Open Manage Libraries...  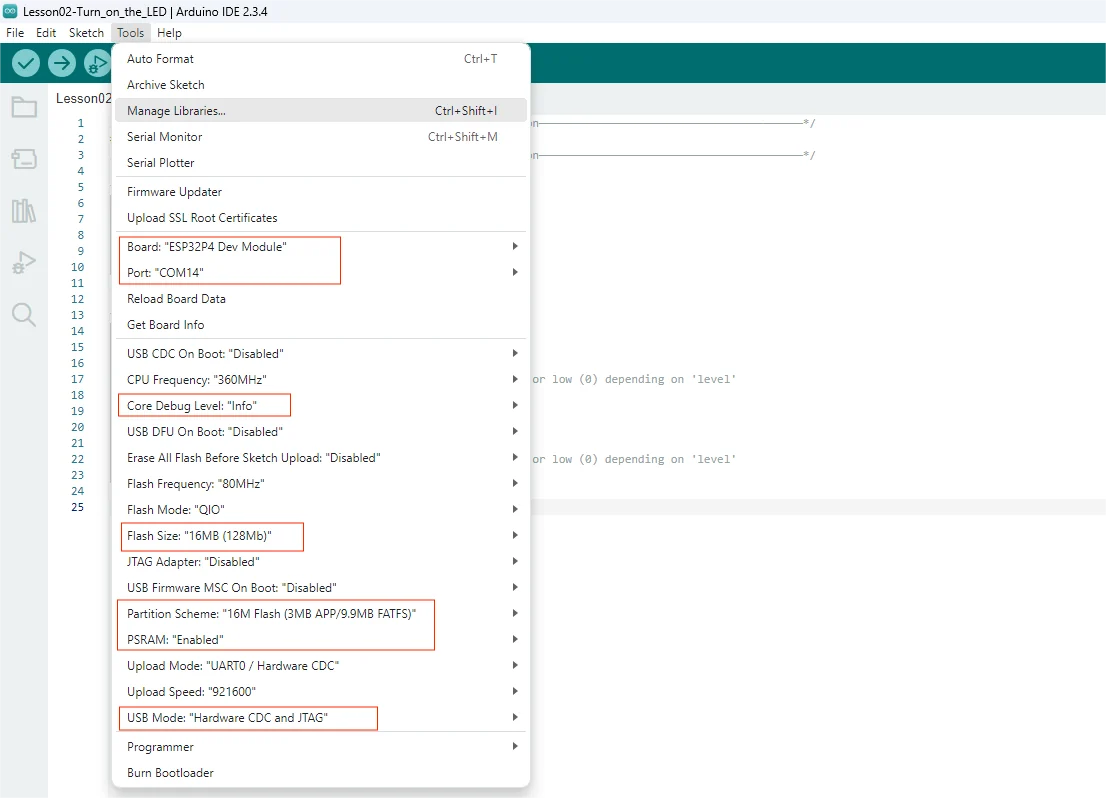tap(321, 111)
